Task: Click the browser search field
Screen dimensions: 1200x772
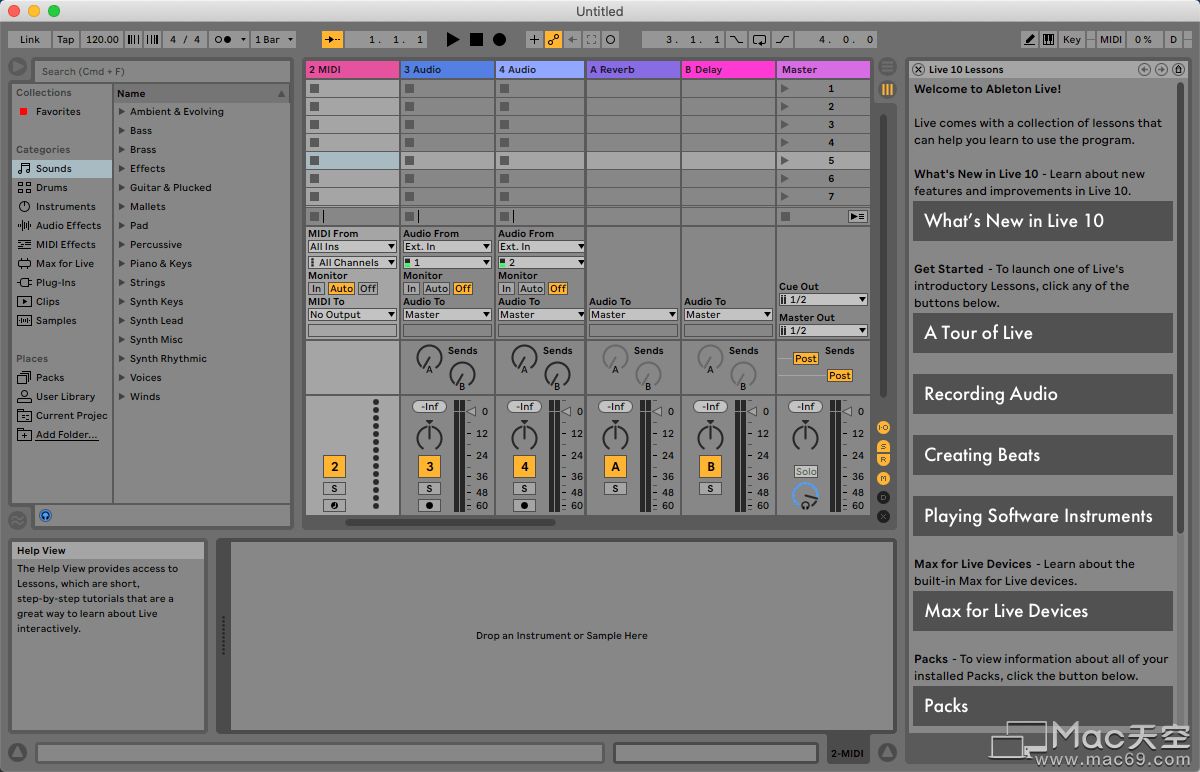Action: click(162, 71)
